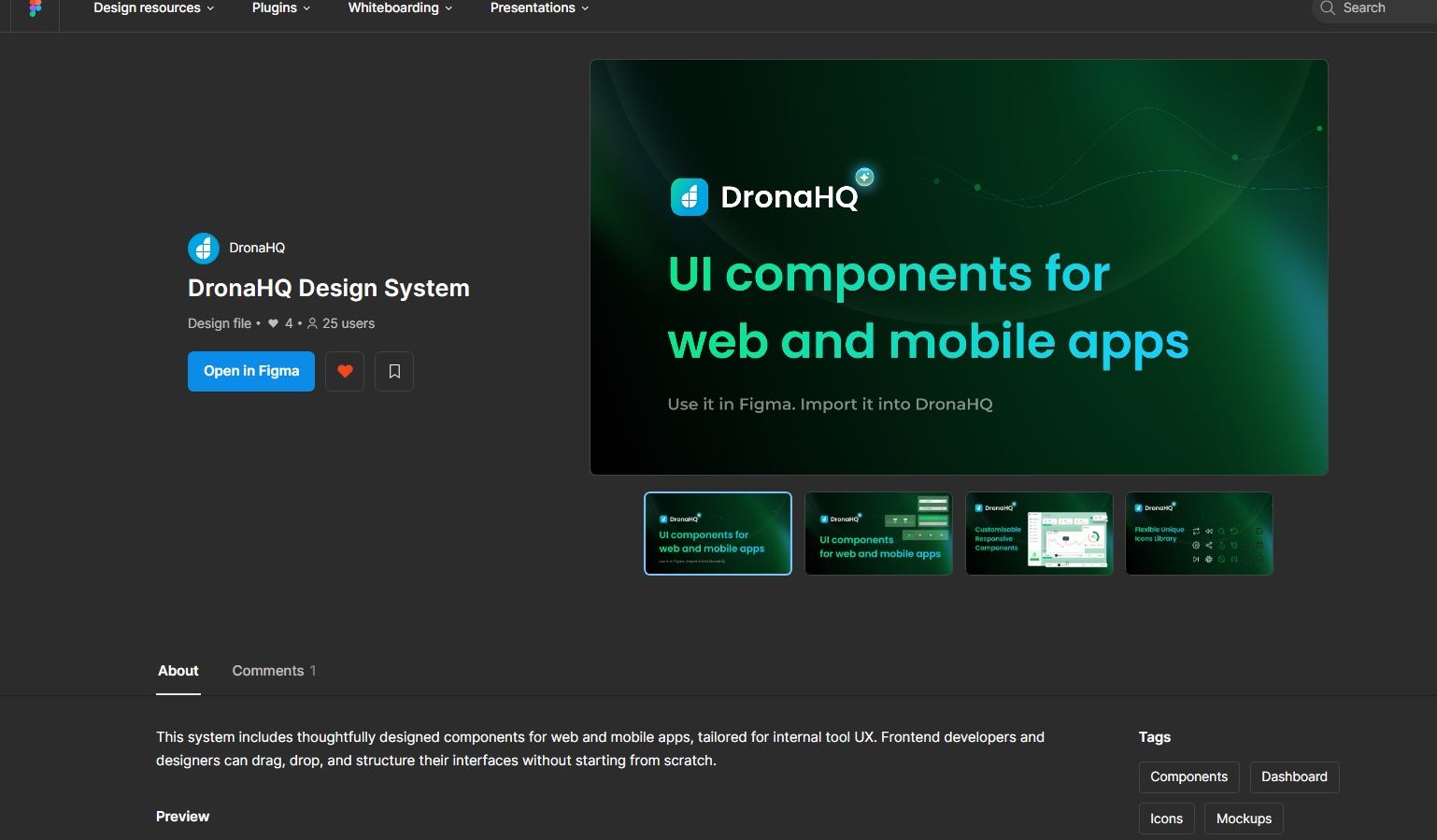The height and width of the screenshot is (840, 1437).
Task: Click the DronaHQ logo badge in the banner
Action: (x=690, y=197)
